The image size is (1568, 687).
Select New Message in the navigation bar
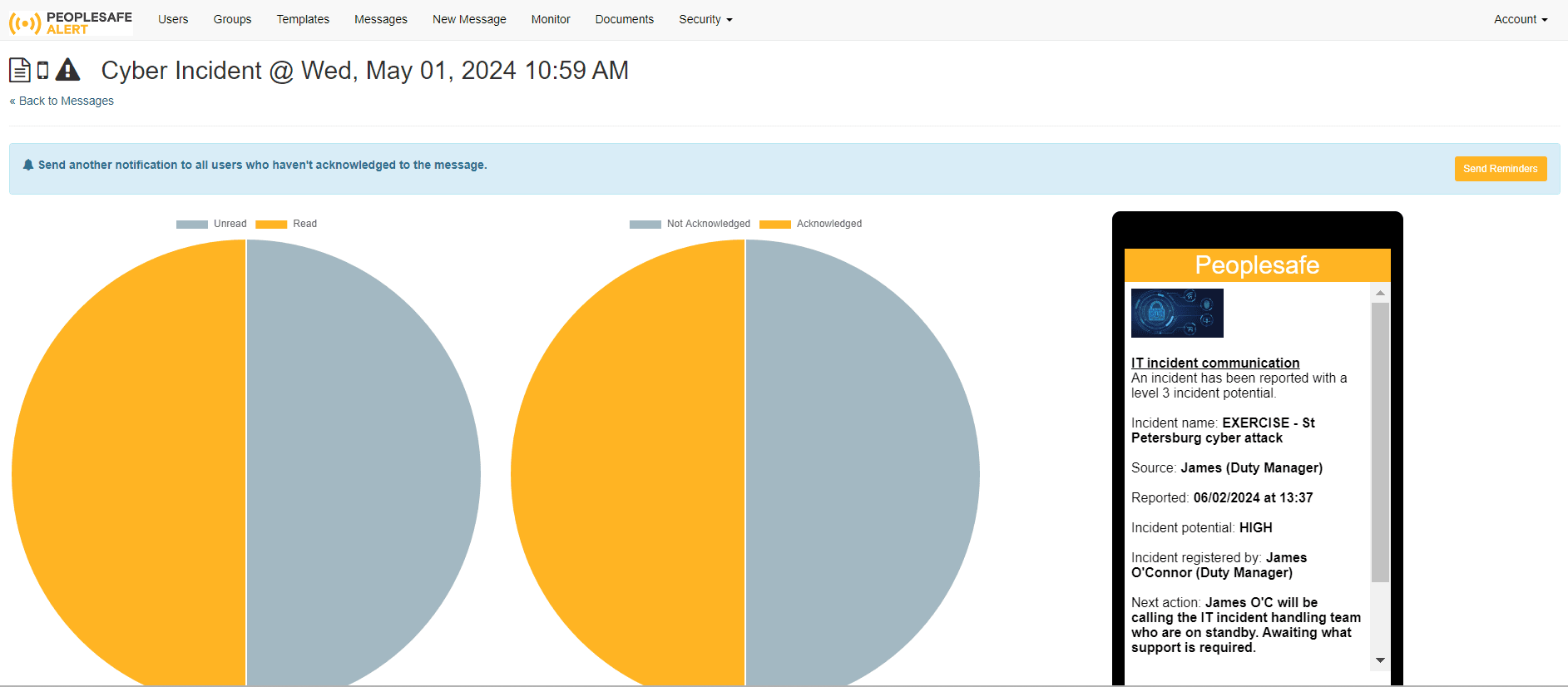[x=469, y=19]
